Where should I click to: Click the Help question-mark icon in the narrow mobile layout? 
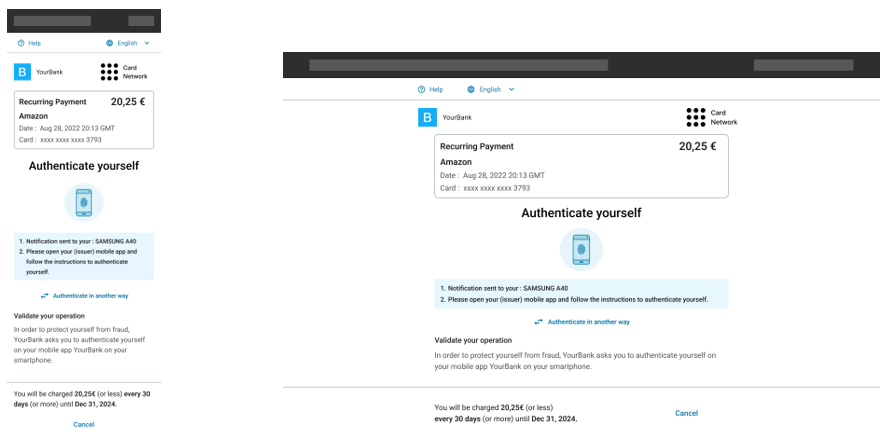coord(21,43)
